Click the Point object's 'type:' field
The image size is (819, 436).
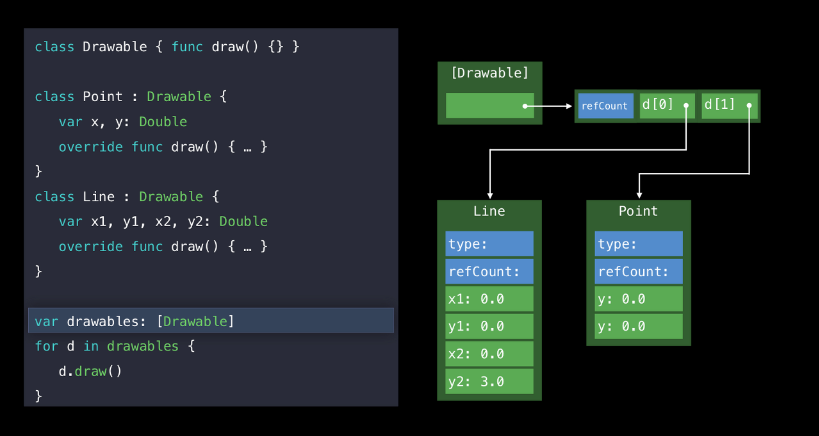(638, 244)
